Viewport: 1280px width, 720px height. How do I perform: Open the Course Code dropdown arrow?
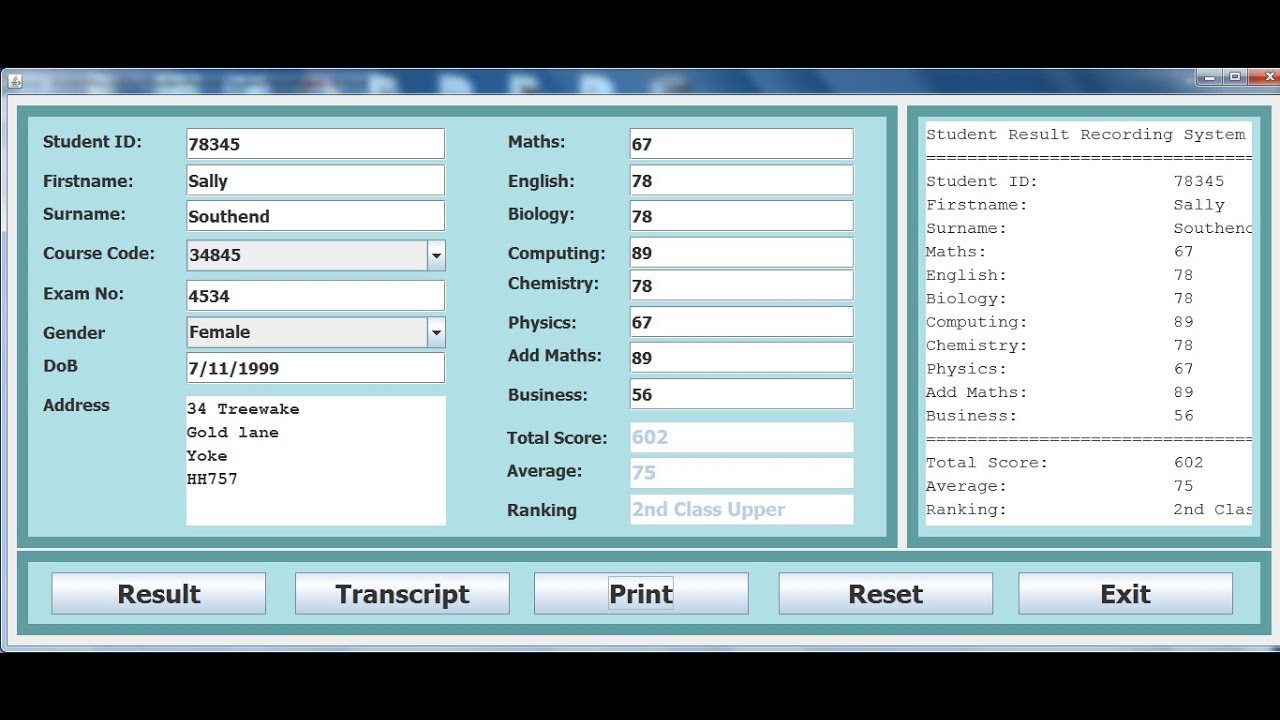coord(436,255)
